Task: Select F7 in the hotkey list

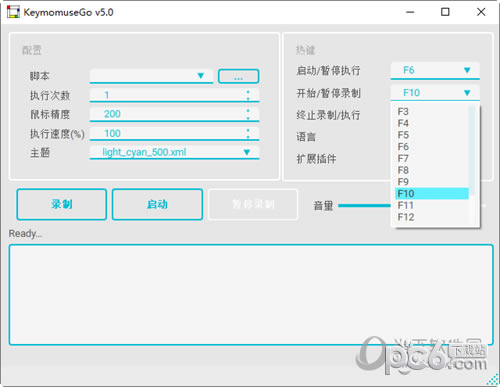Action: click(432, 158)
